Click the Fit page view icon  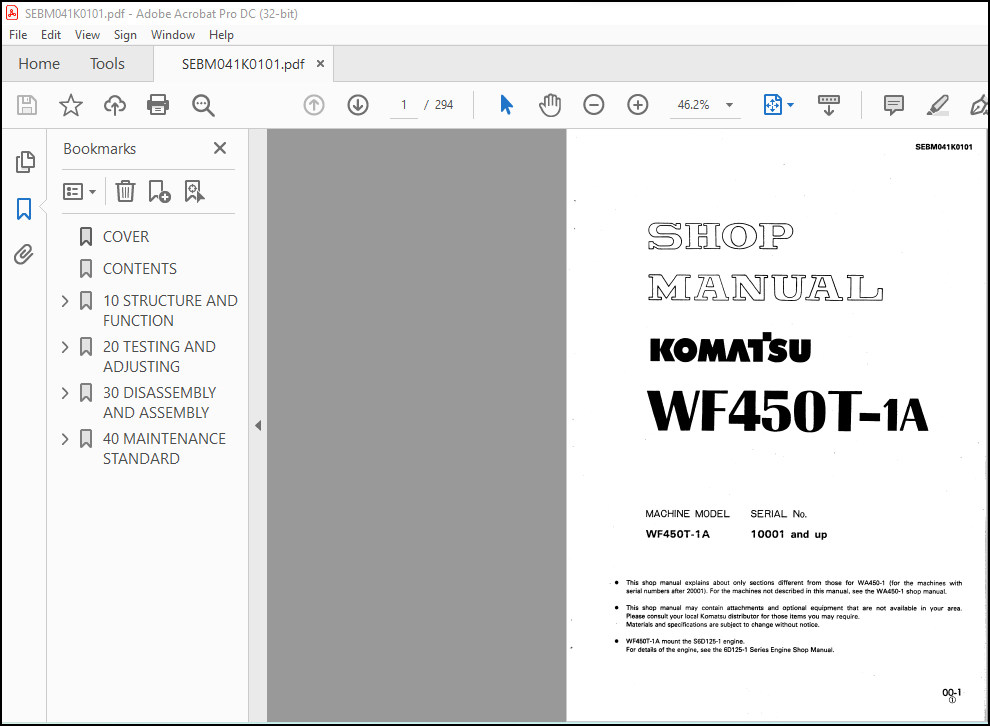click(773, 105)
